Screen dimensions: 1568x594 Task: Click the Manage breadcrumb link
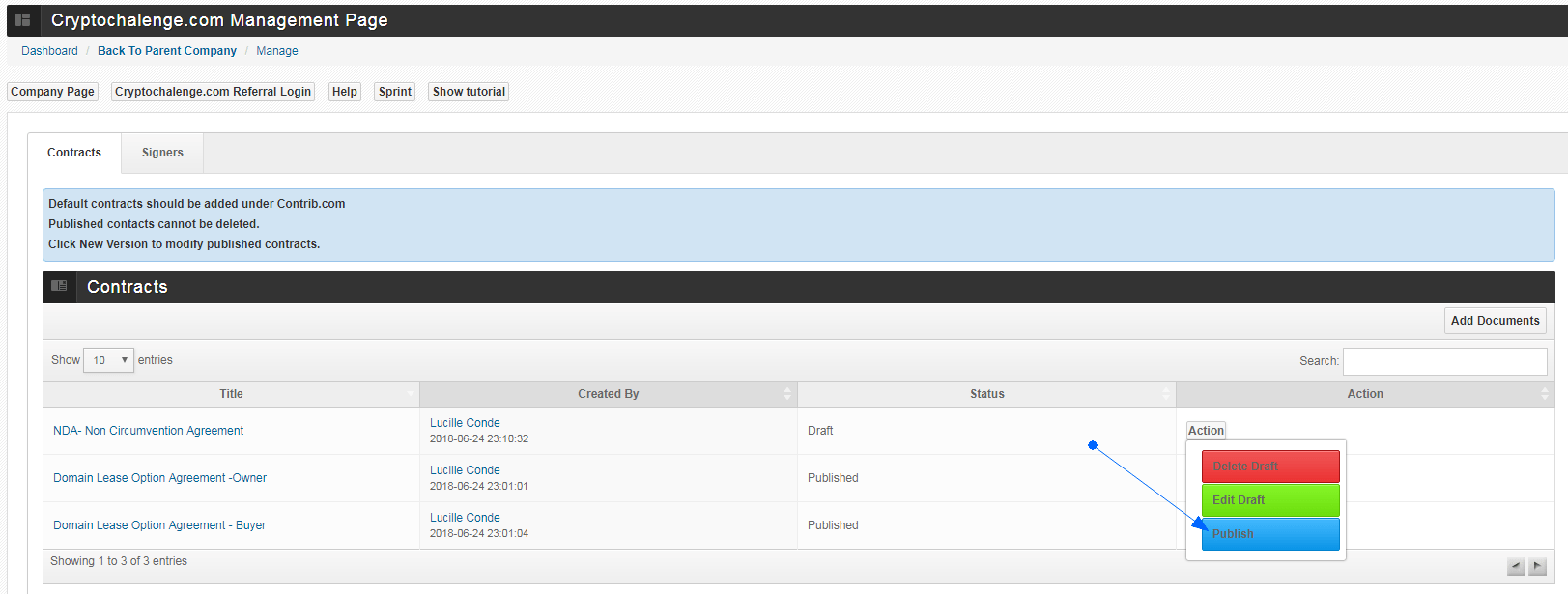(277, 51)
